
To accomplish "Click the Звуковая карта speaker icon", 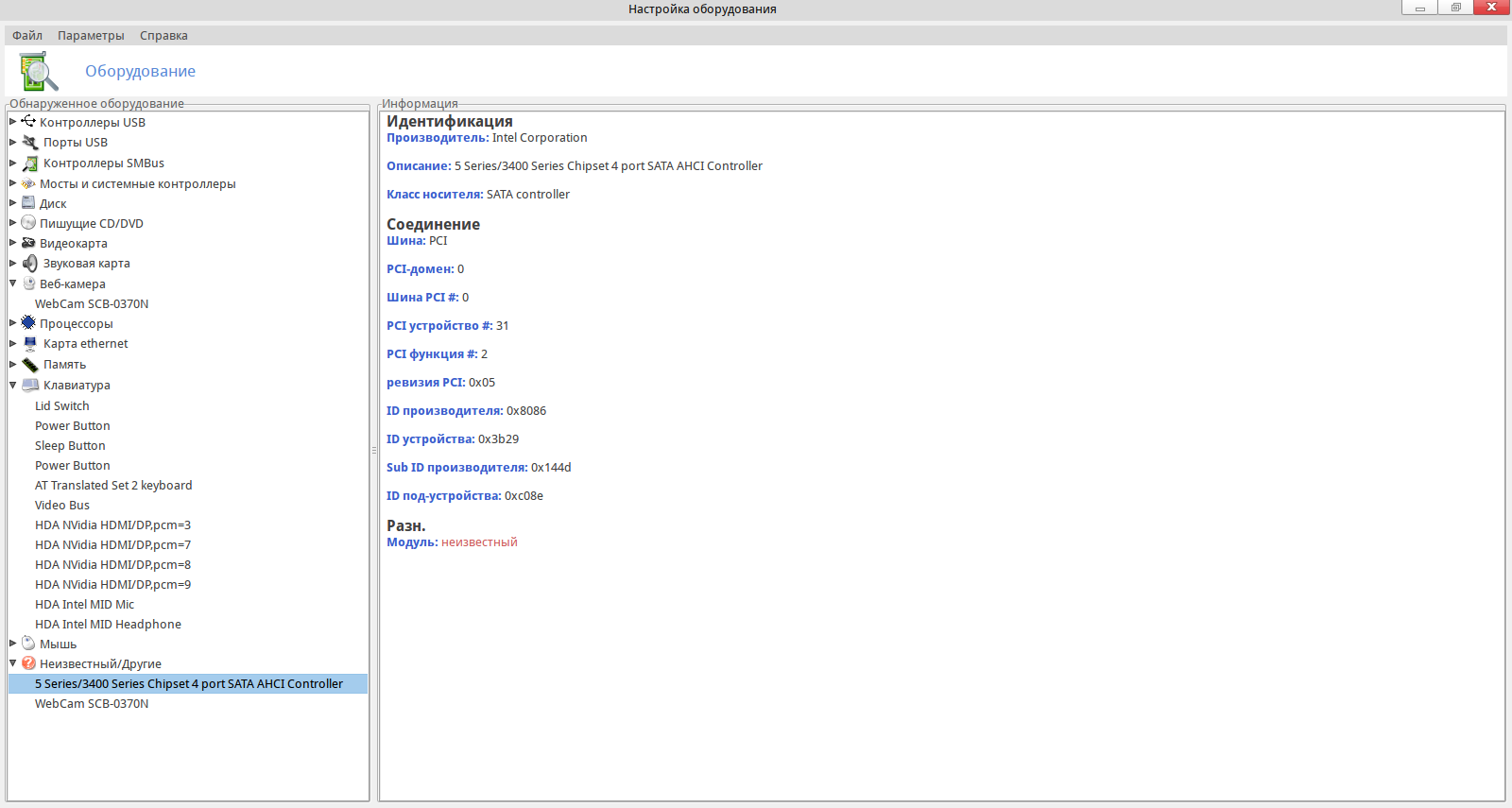I will click(30, 263).
